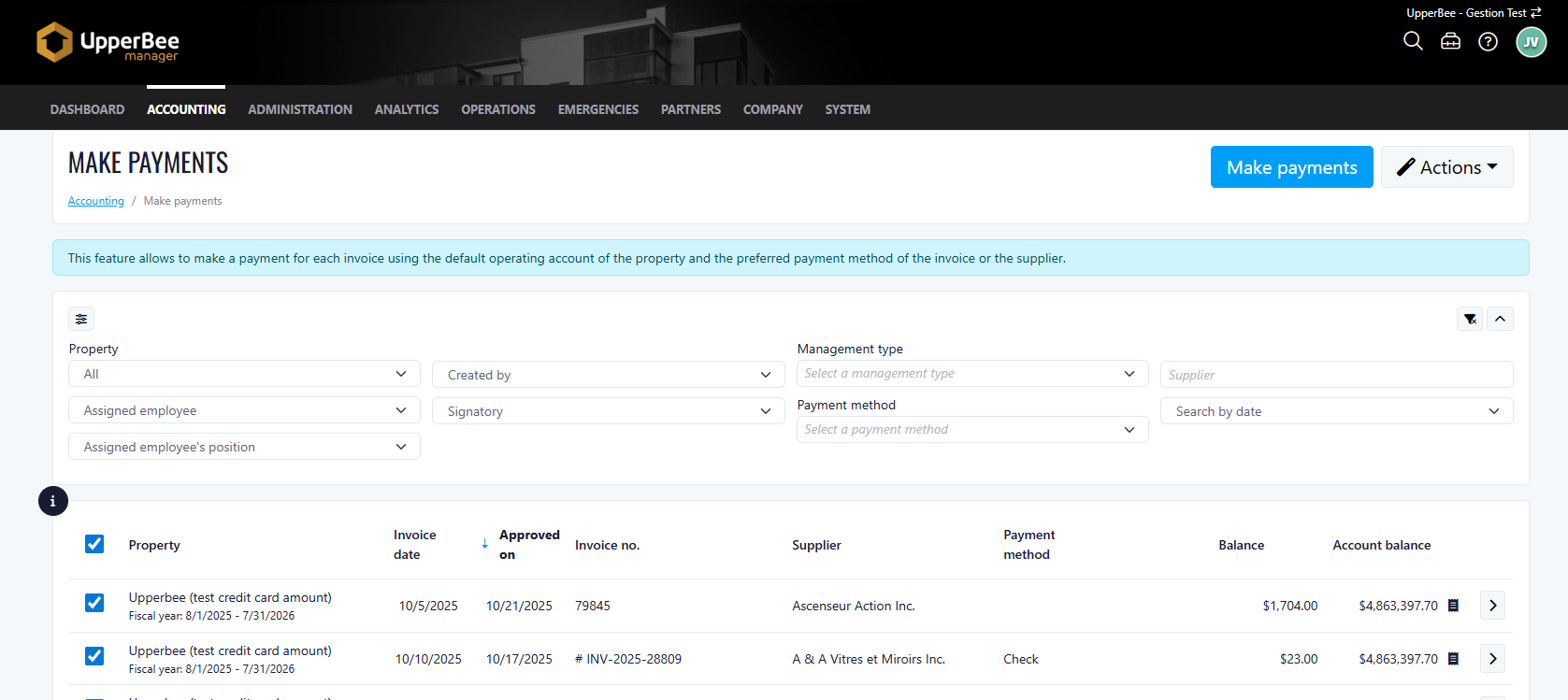Open Assigned employee's position dropdown

pos(244,447)
